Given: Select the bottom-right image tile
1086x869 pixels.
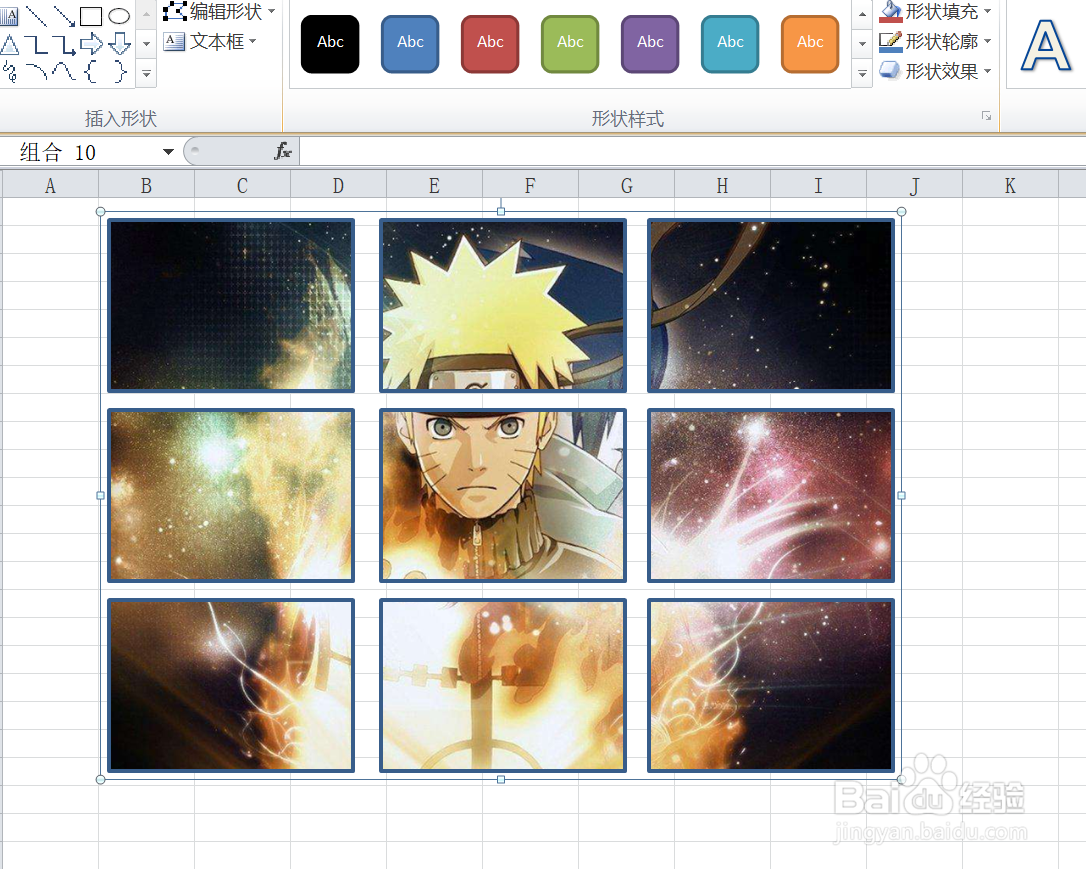Looking at the screenshot, I should pyautogui.click(x=771, y=686).
